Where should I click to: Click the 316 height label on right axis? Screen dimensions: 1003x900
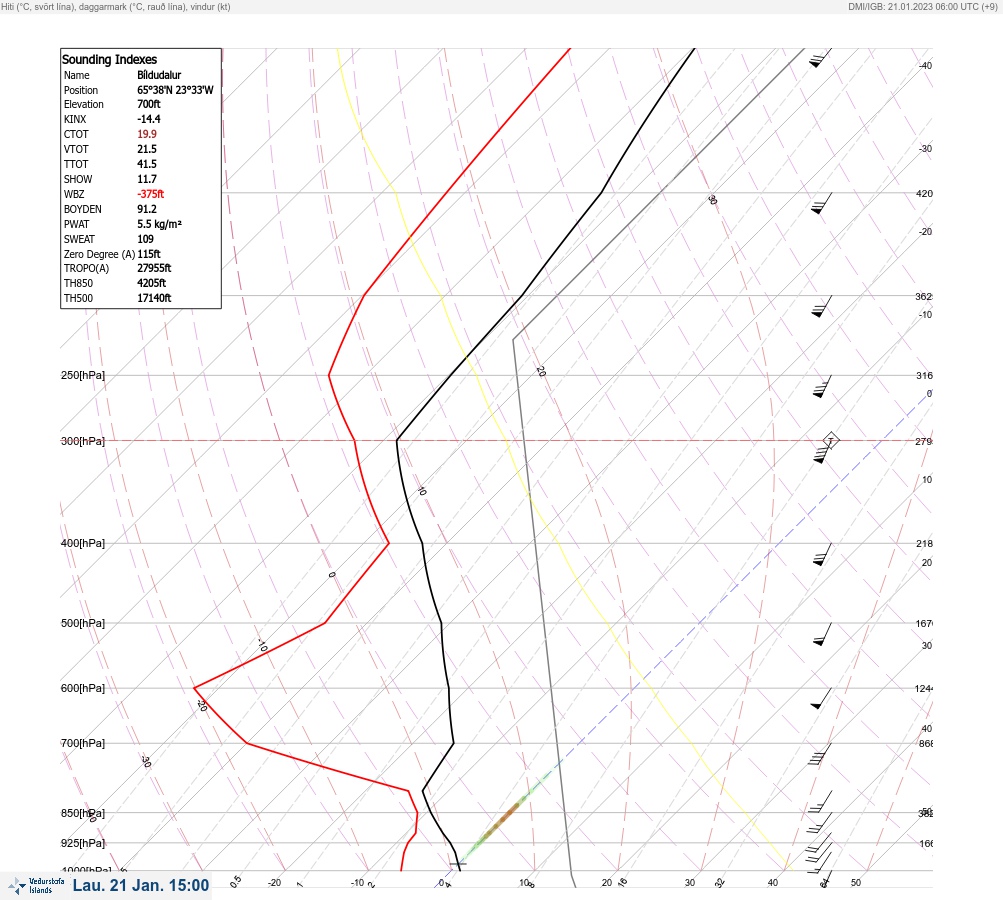924,375
